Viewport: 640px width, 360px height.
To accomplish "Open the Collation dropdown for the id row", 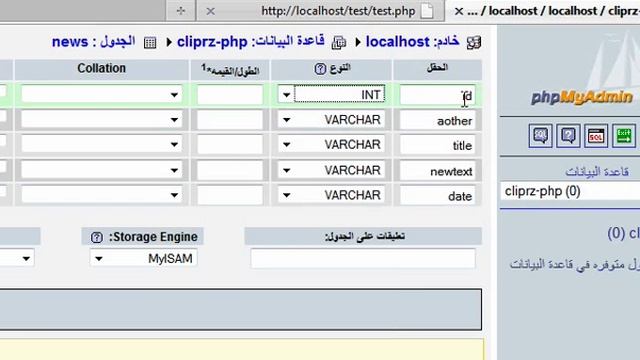I will (102, 95).
